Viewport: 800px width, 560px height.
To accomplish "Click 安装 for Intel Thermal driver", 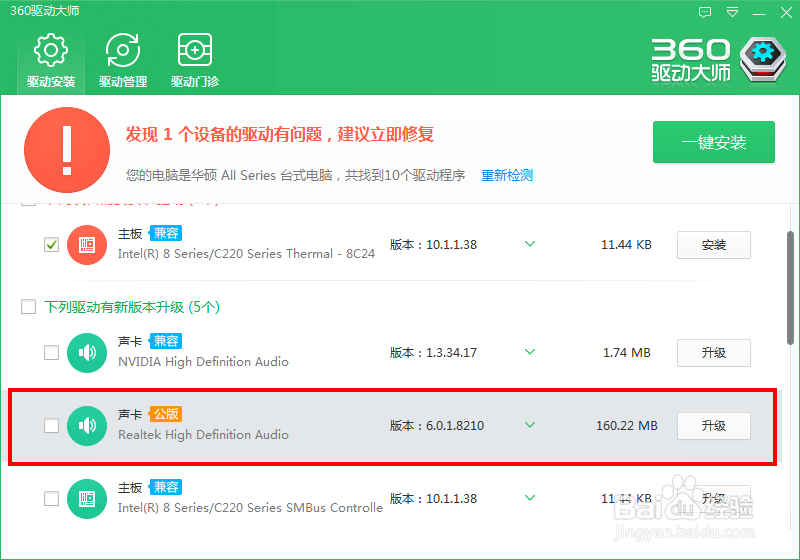I will (x=714, y=245).
